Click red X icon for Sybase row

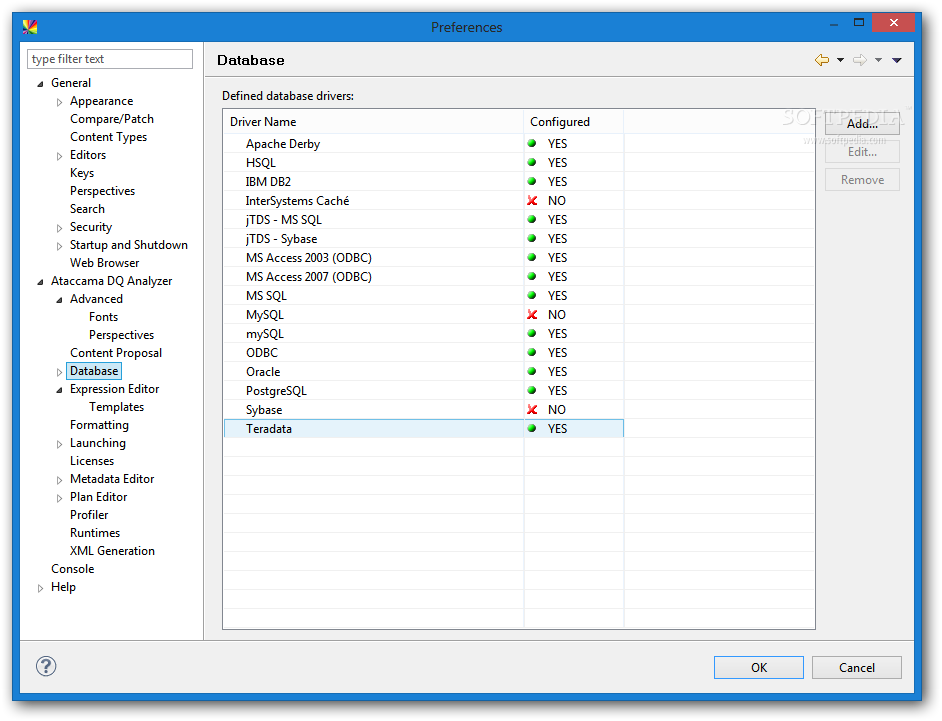532,410
